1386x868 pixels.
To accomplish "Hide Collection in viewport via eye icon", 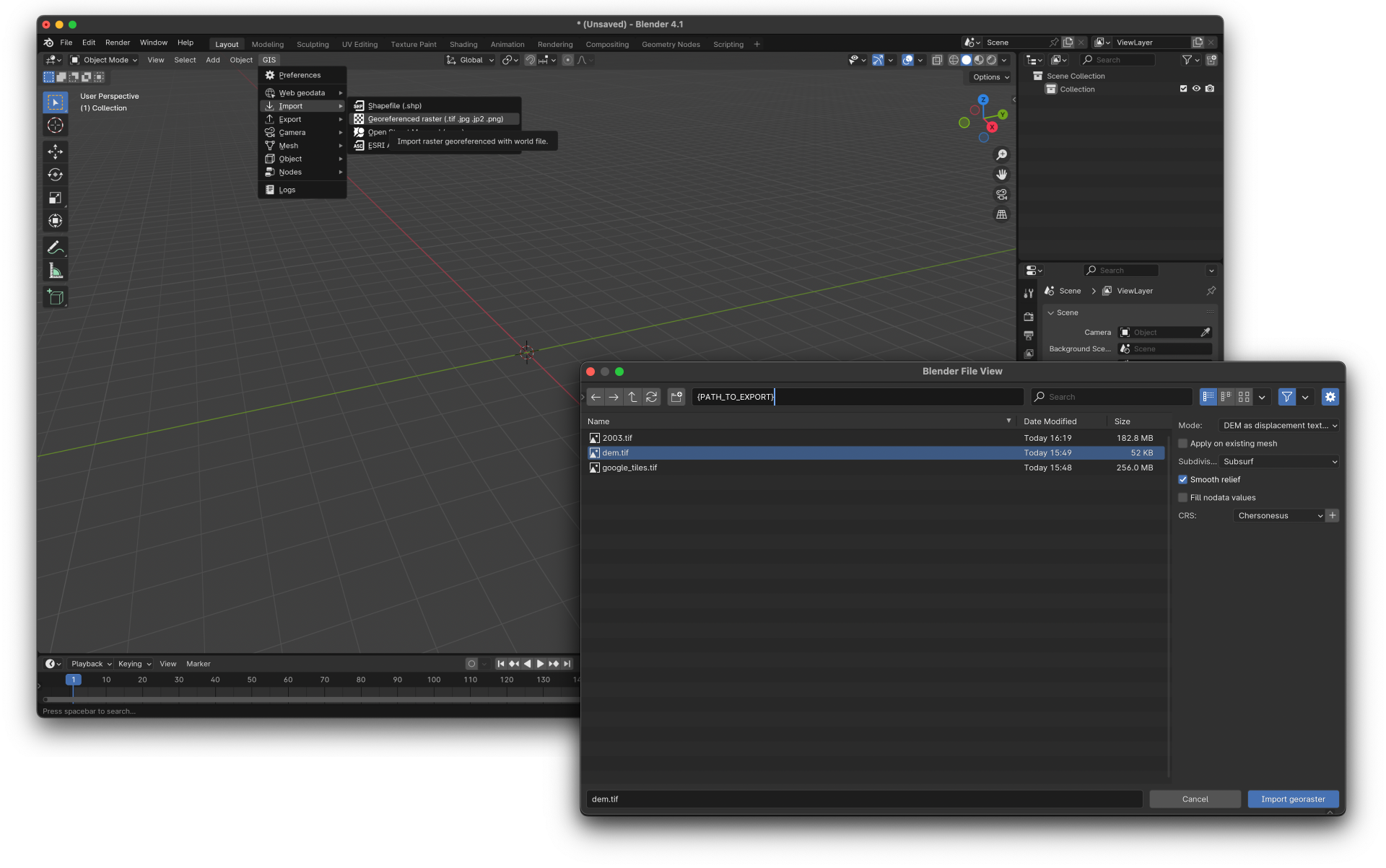I will tap(1196, 89).
